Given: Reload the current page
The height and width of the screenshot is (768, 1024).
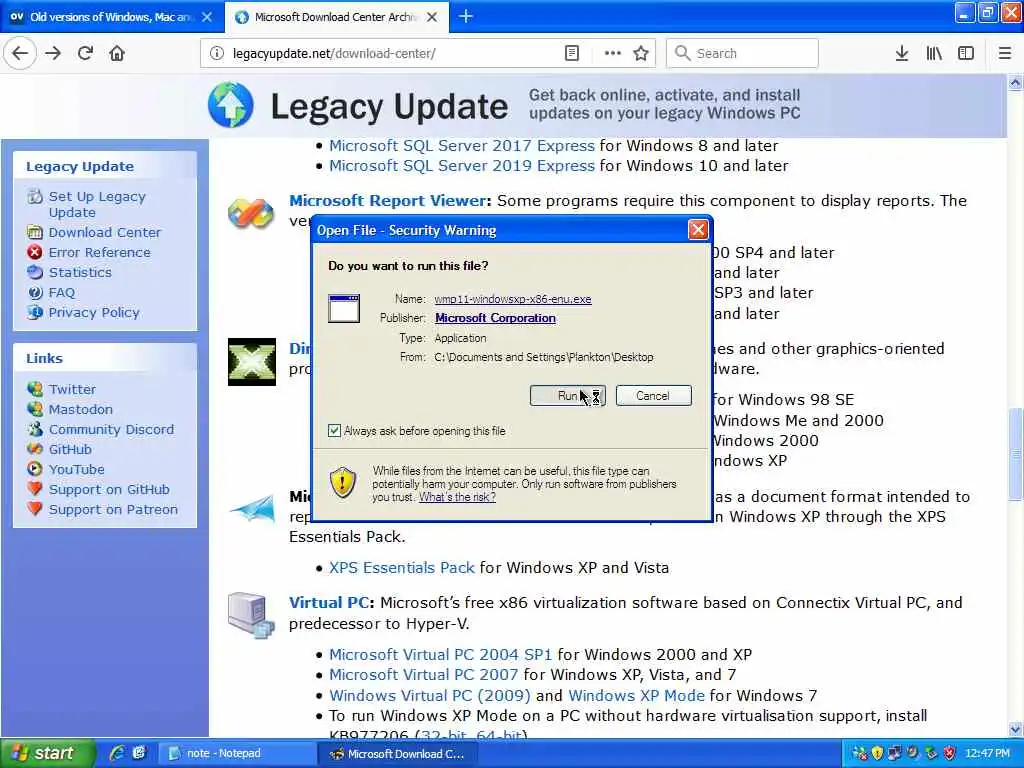Looking at the screenshot, I should click(x=86, y=53).
